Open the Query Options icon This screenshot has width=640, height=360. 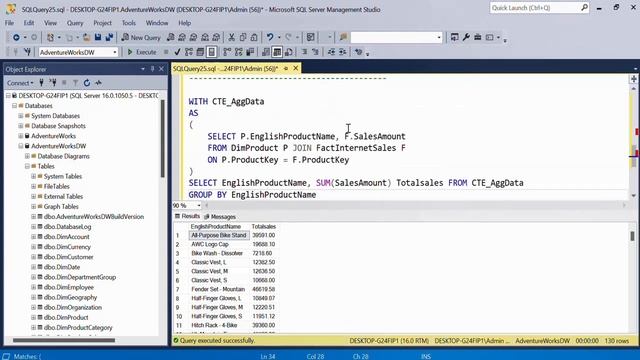coord(200,52)
